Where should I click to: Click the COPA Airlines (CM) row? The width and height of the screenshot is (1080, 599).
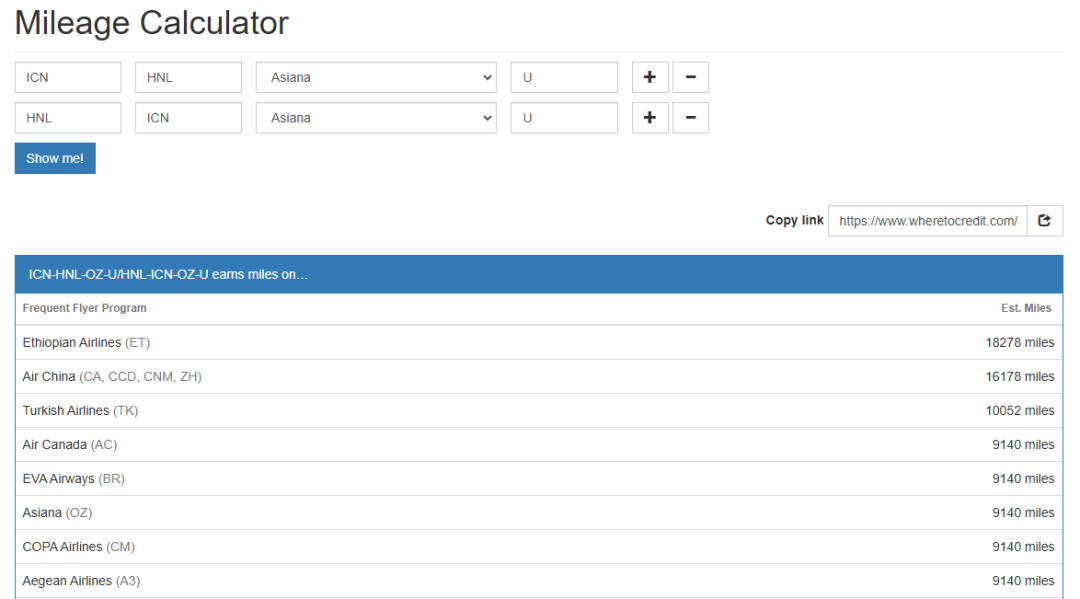click(539, 547)
